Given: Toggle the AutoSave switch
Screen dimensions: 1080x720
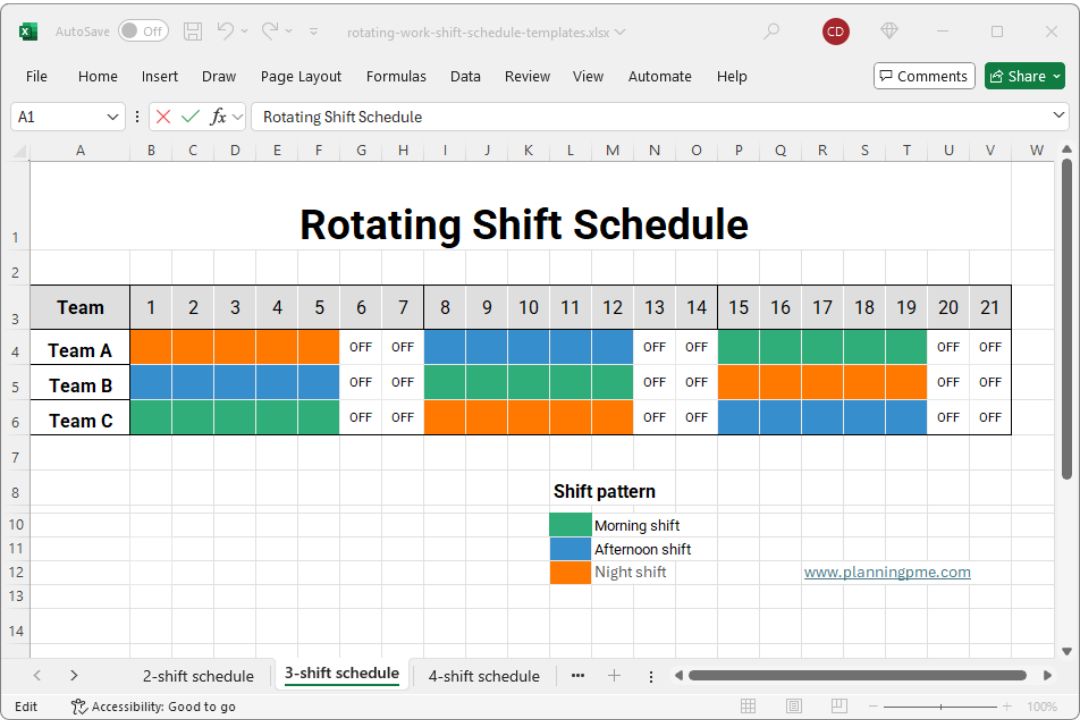Looking at the screenshot, I should [143, 32].
